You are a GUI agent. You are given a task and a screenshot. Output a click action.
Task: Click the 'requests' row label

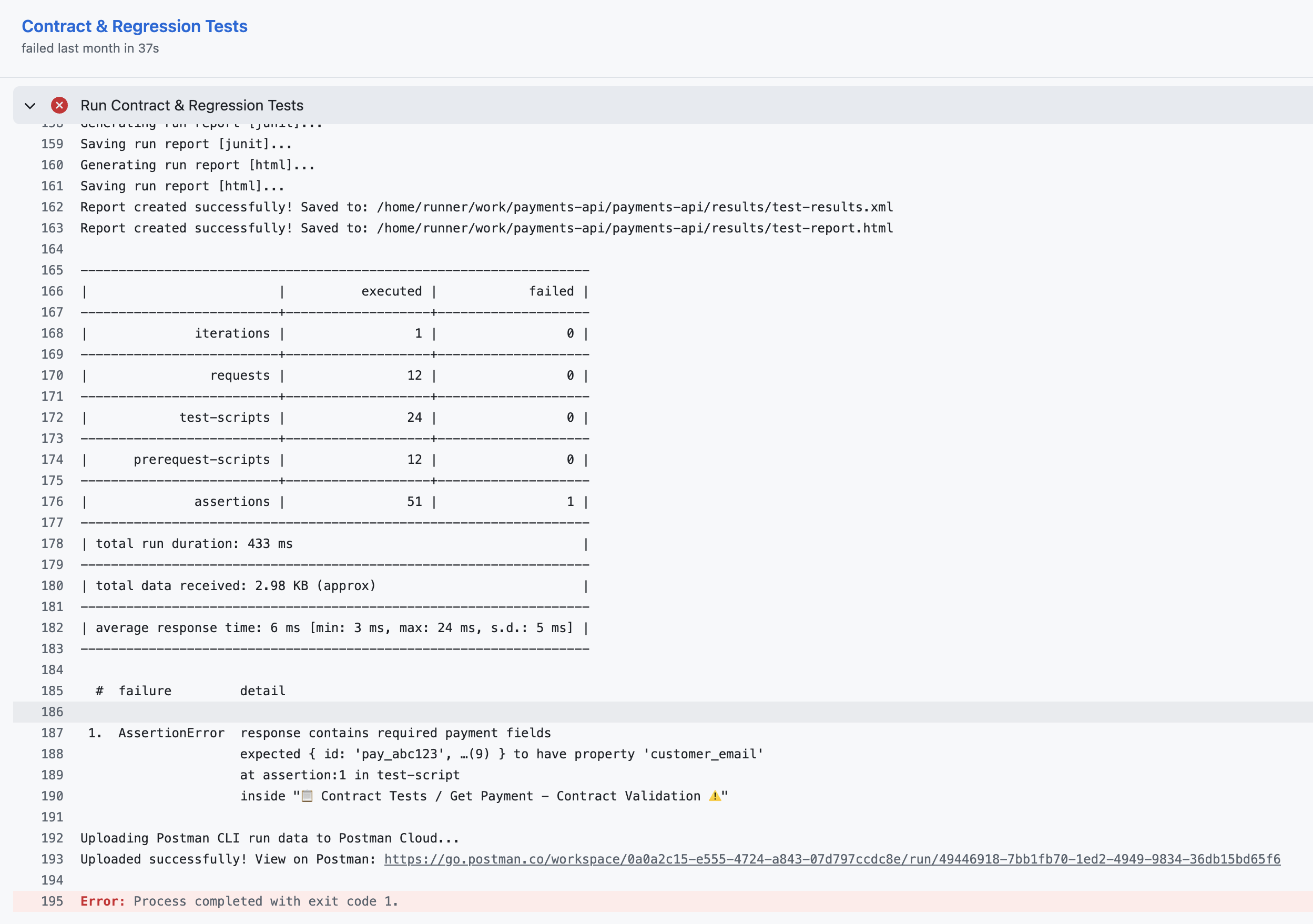pyautogui.click(x=240, y=375)
